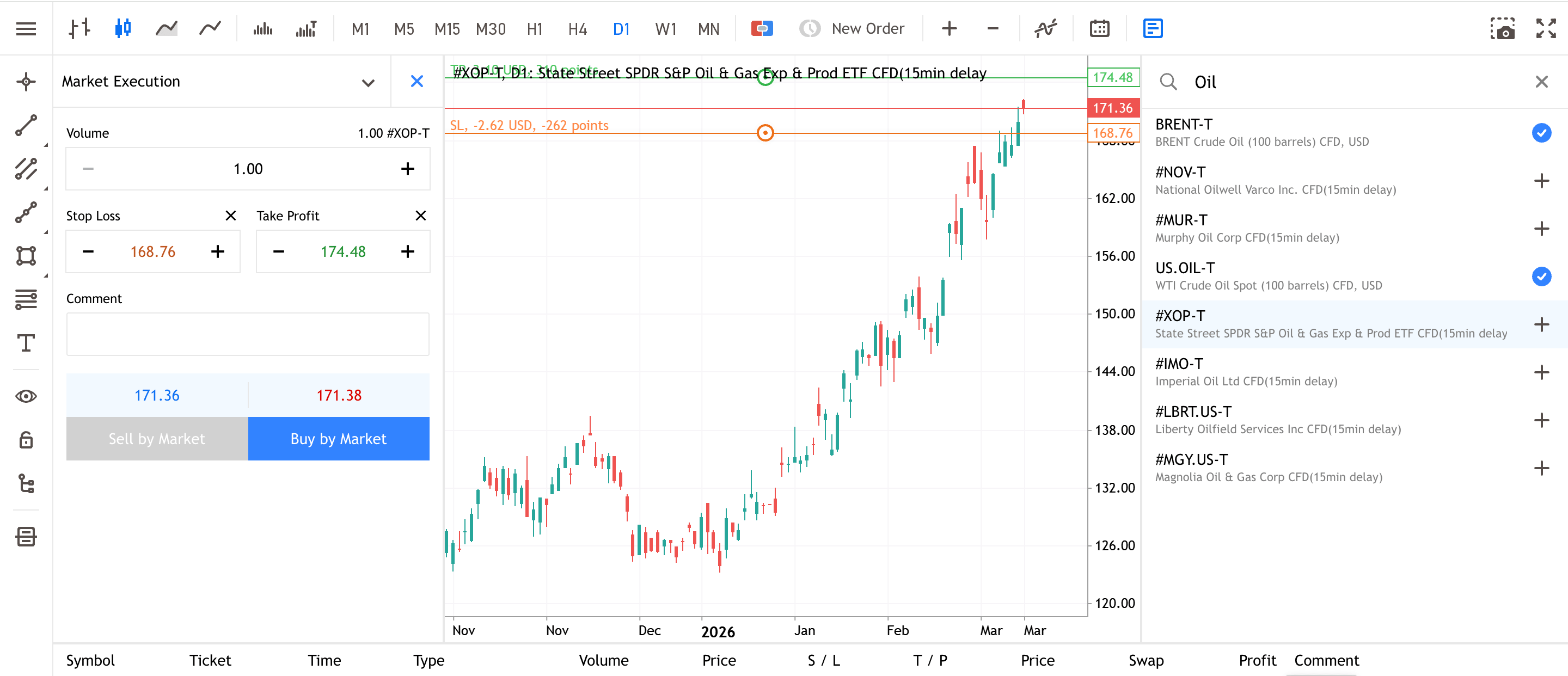This screenshot has height=676, width=1568.
Task: Add #XOP-T to watchlist
Action: 1541,324
